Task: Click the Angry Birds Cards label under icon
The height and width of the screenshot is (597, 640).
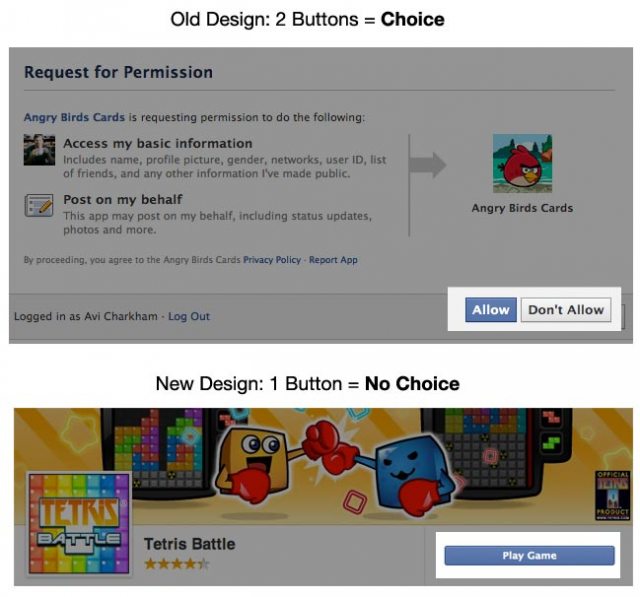Action: pos(522,208)
